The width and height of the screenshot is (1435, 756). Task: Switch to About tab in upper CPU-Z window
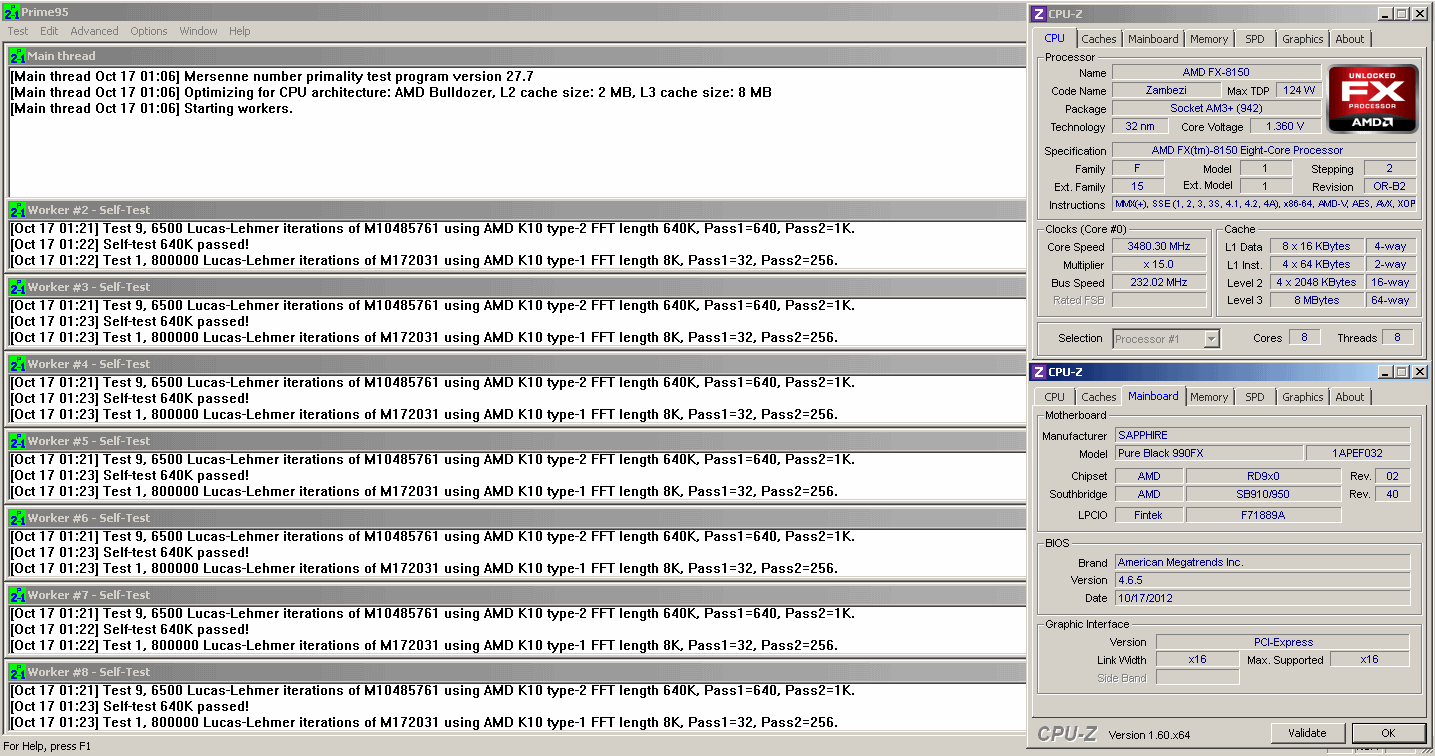[1350, 39]
